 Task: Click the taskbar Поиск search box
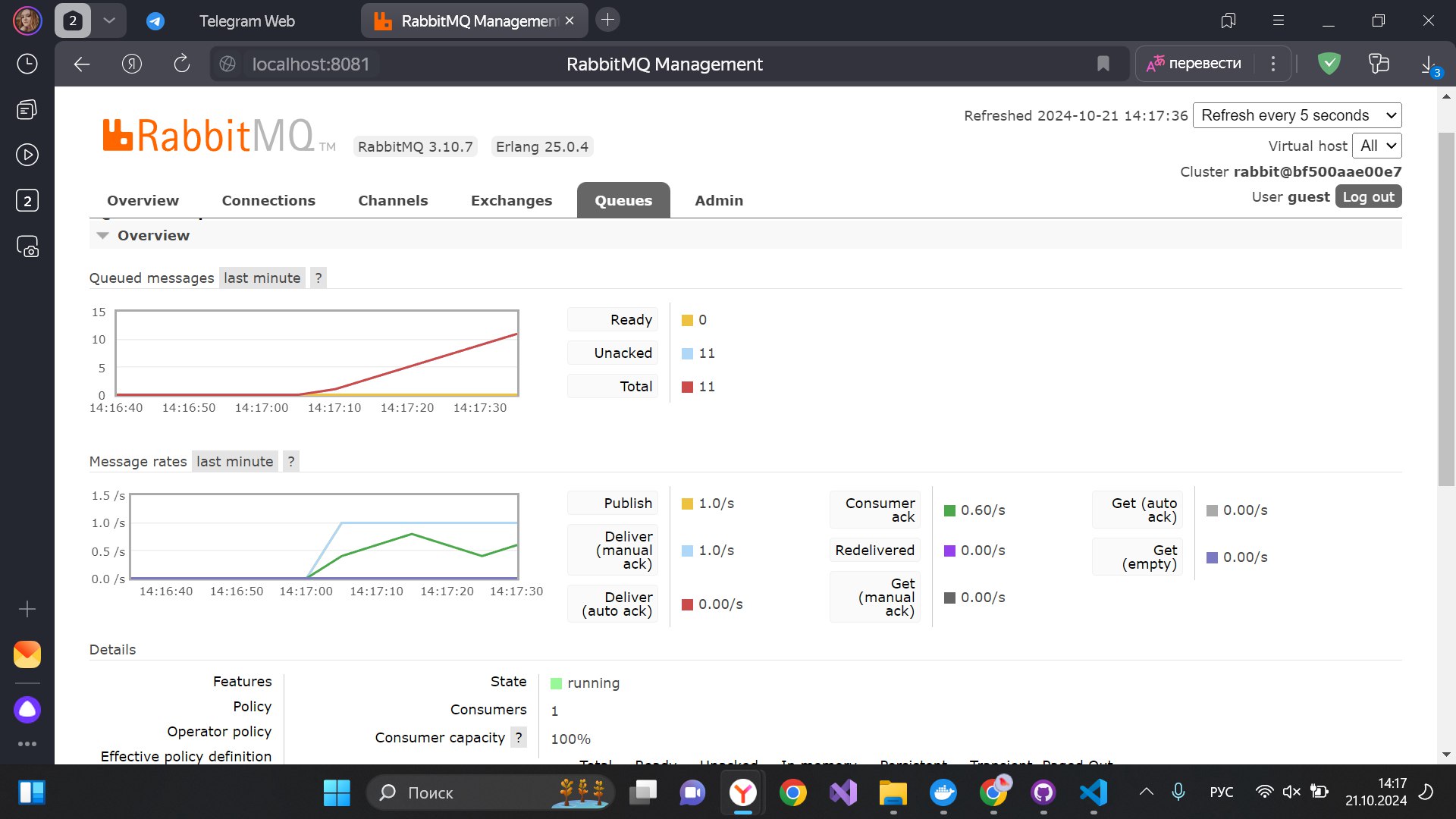point(490,793)
